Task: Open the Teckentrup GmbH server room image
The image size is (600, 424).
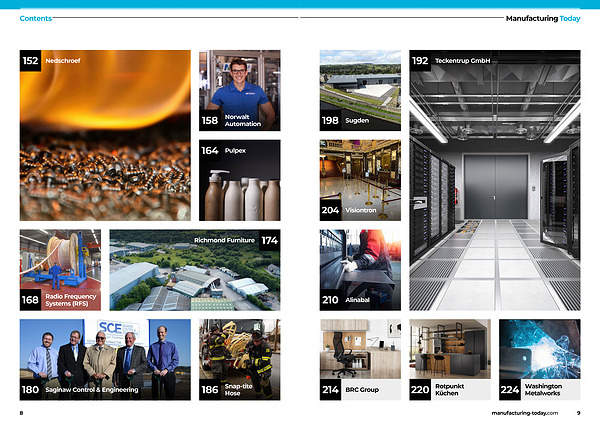Action: point(495,180)
